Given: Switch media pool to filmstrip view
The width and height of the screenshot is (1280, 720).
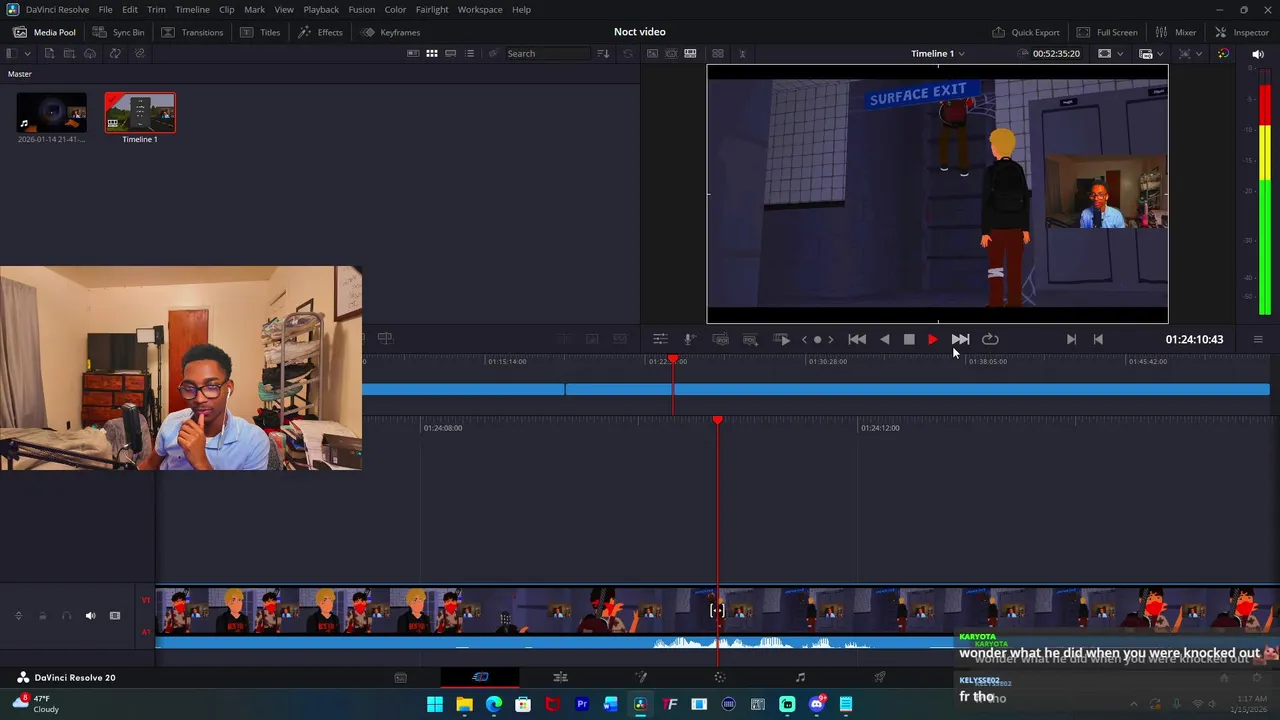Looking at the screenshot, I should tap(451, 53).
